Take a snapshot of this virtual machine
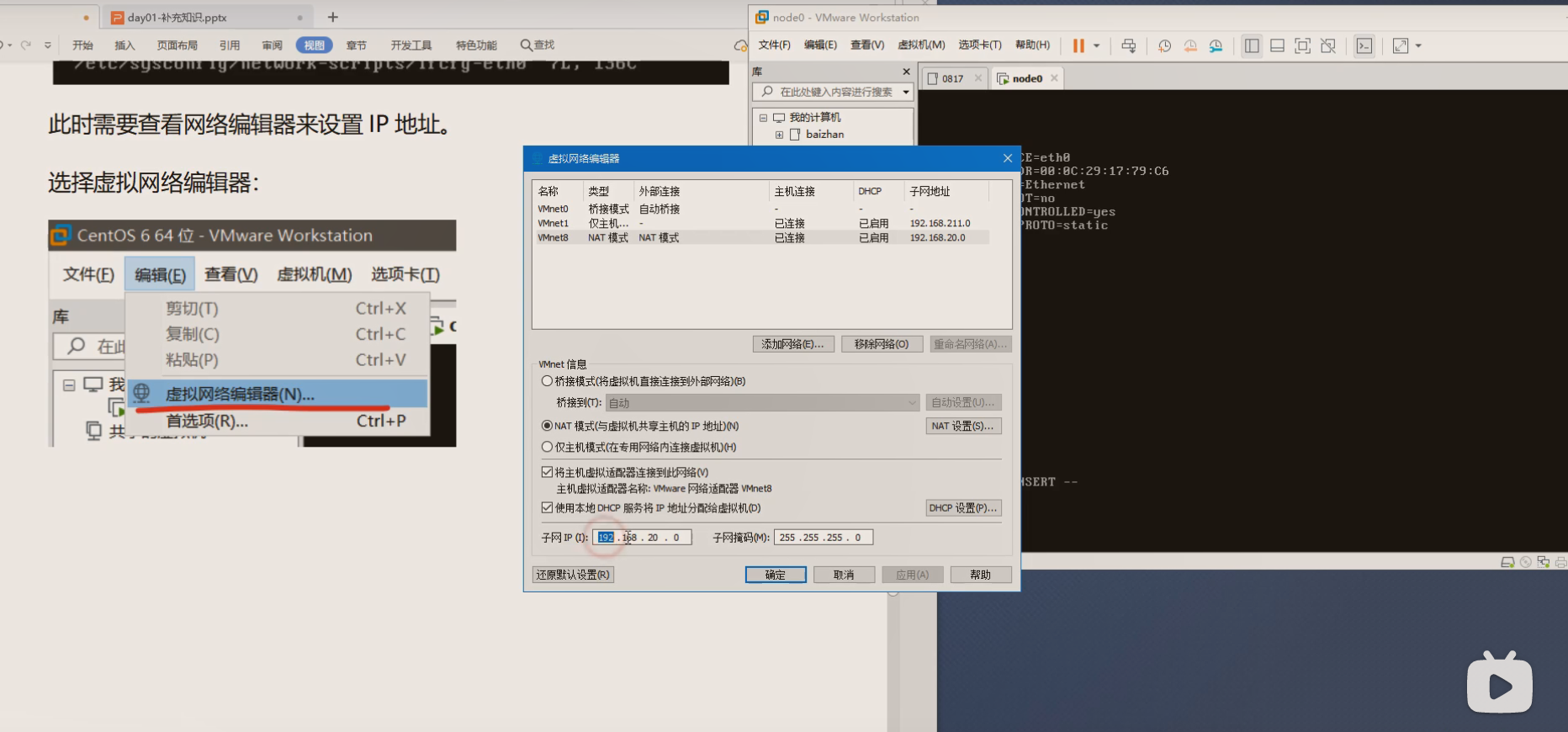 pos(1164,45)
